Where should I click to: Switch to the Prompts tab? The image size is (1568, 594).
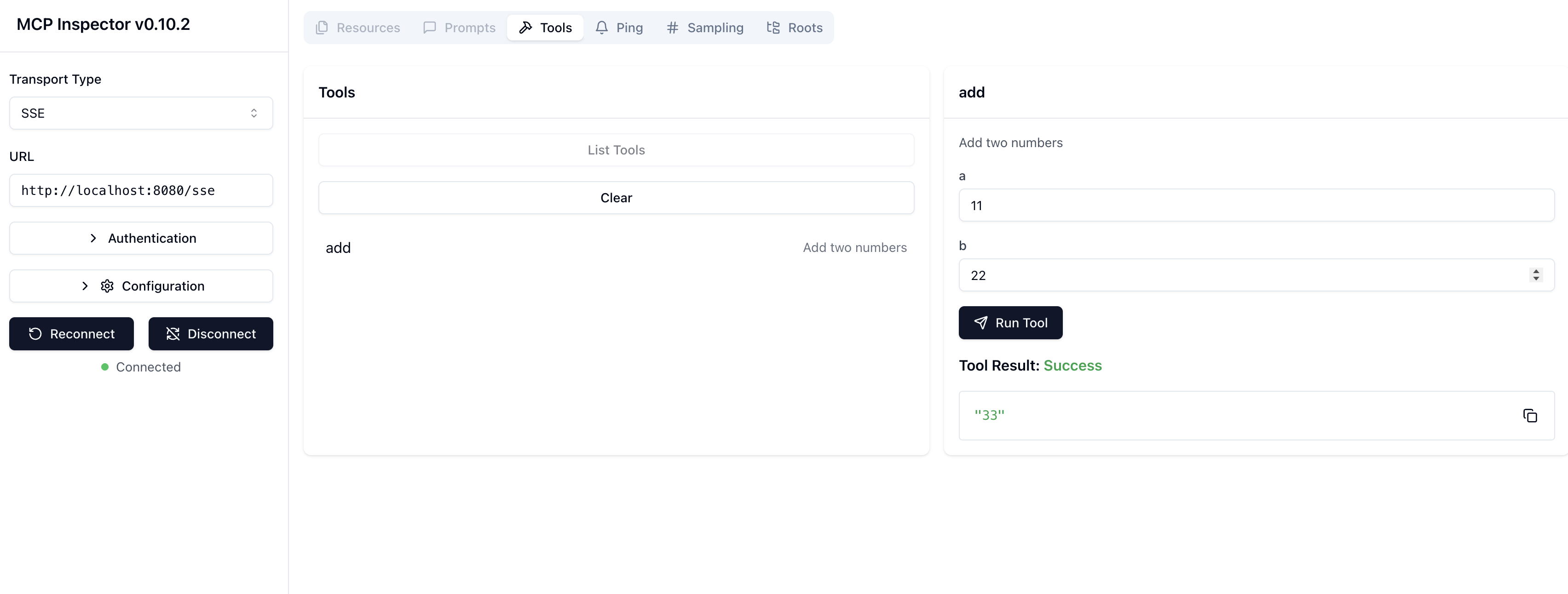(459, 28)
